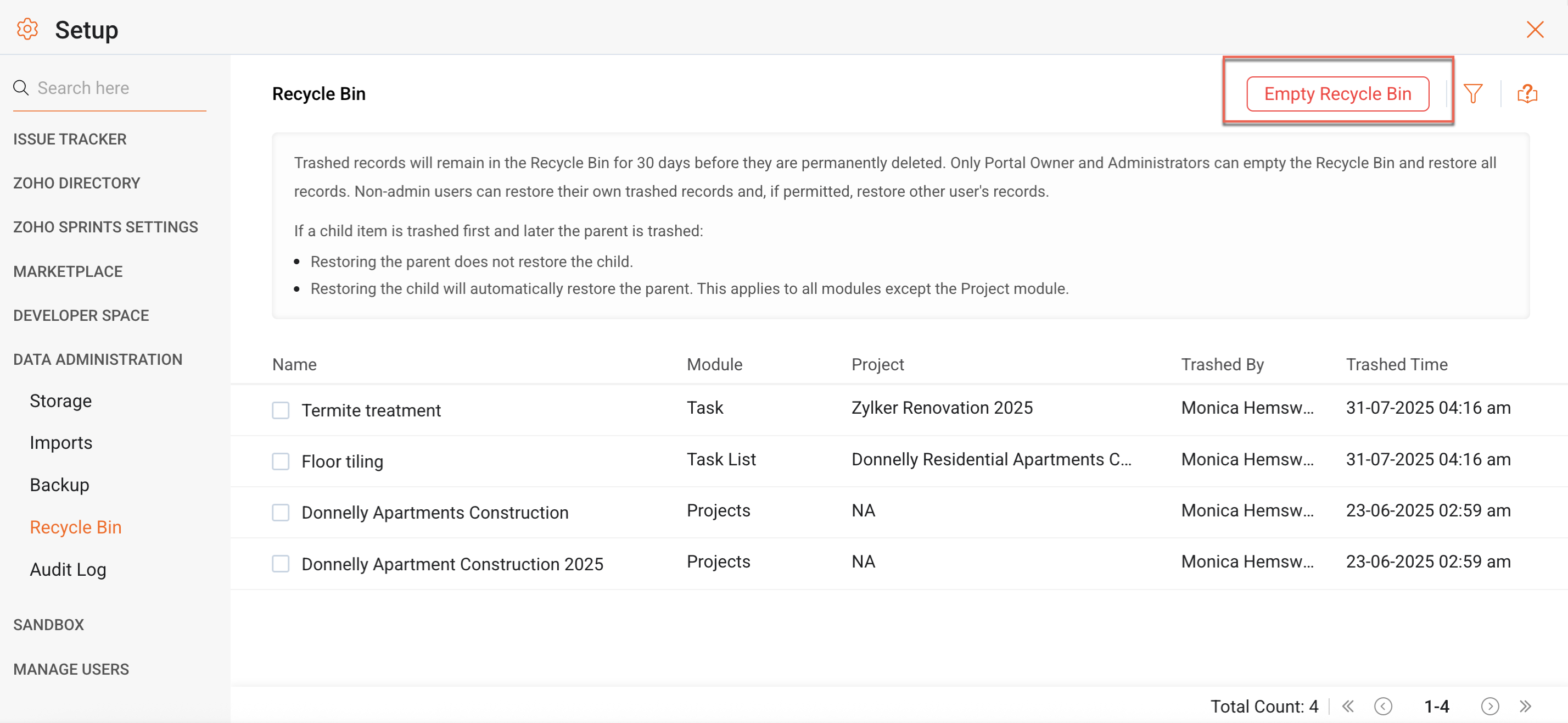Open the help guide icon

1527,93
